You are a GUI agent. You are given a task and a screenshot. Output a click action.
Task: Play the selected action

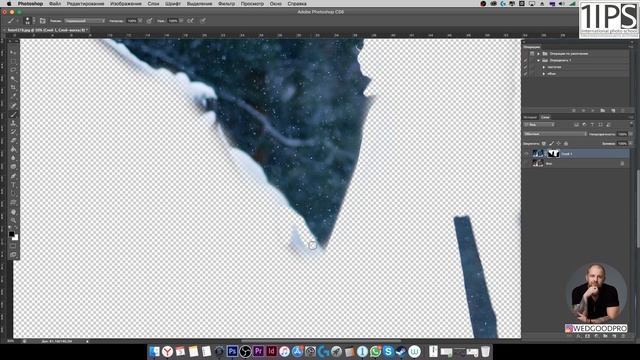click(593, 110)
